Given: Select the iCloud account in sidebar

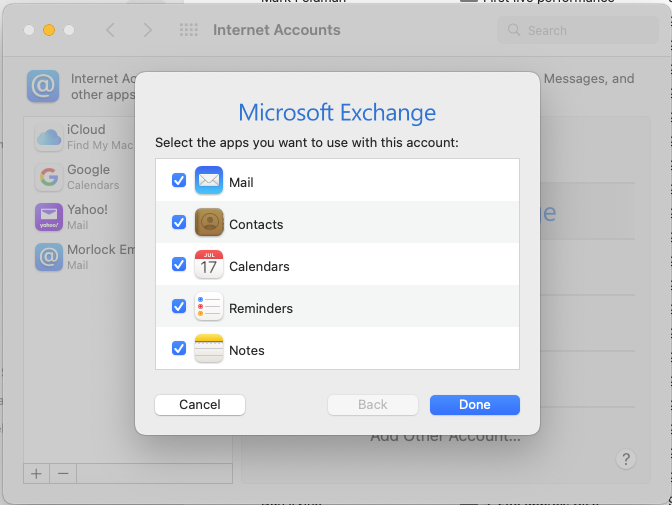Looking at the screenshot, I should [84, 137].
